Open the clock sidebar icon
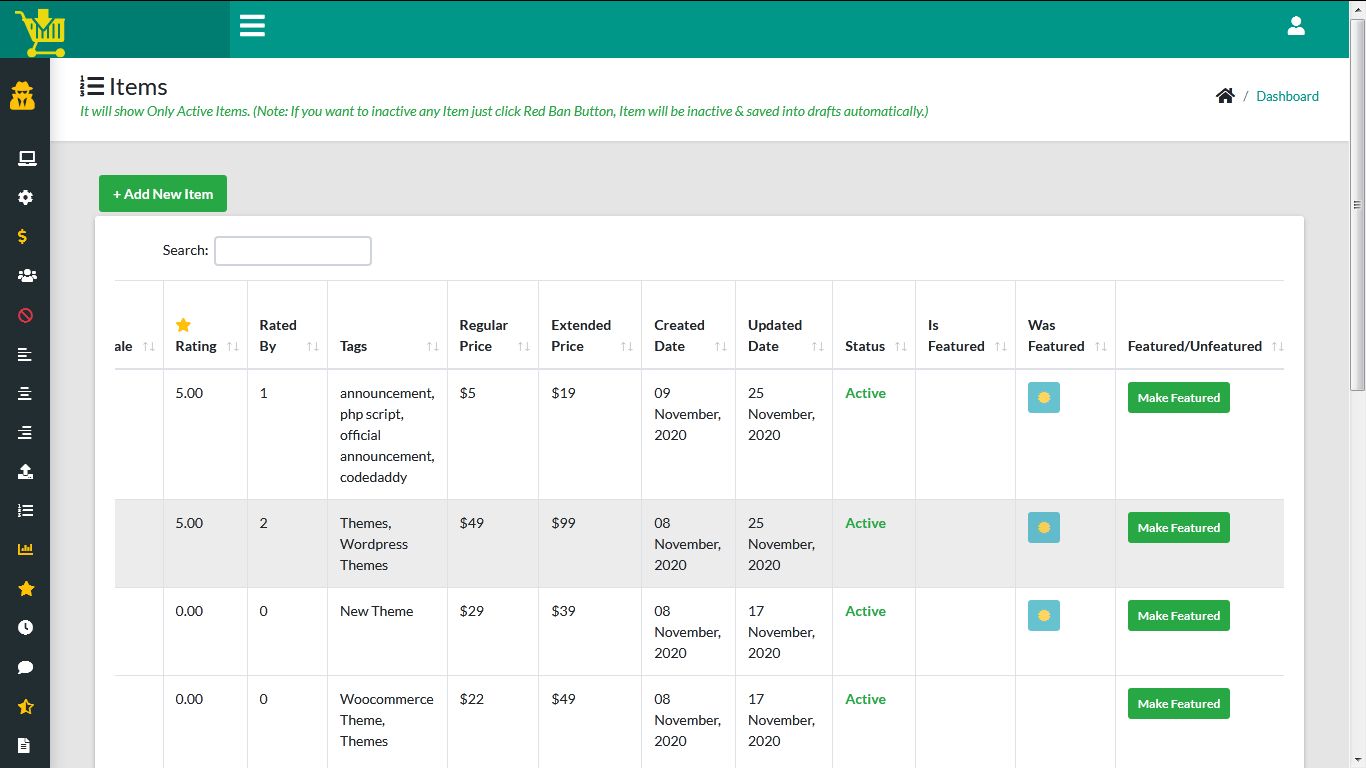 [26, 628]
